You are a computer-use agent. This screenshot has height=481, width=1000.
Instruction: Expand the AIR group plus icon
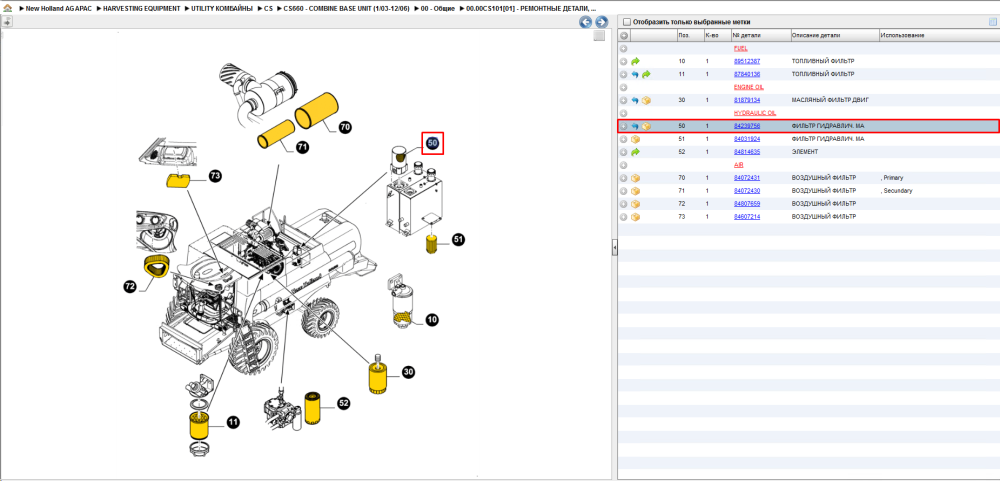click(624, 165)
